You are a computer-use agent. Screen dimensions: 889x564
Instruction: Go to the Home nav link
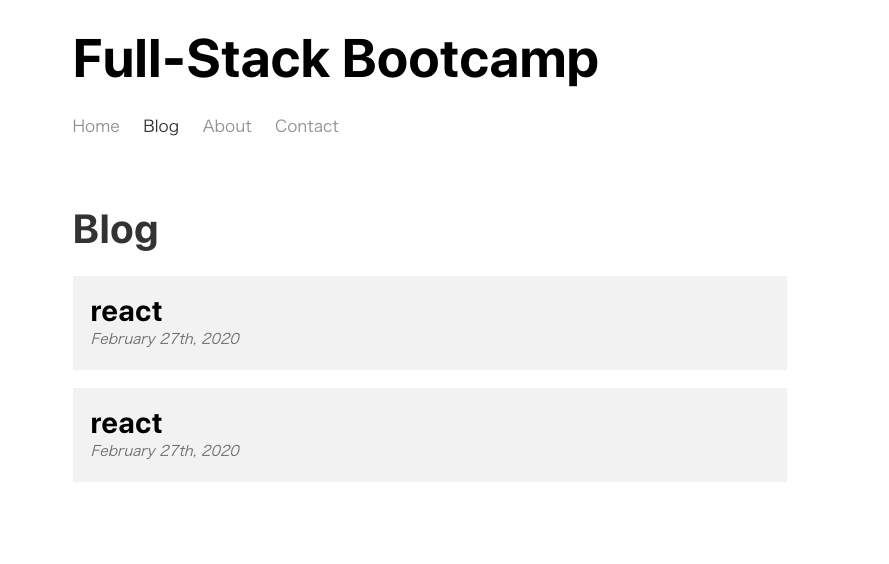(x=96, y=126)
